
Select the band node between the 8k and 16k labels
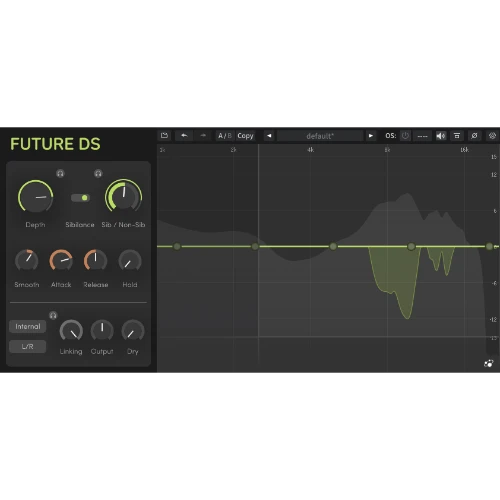(x=411, y=246)
